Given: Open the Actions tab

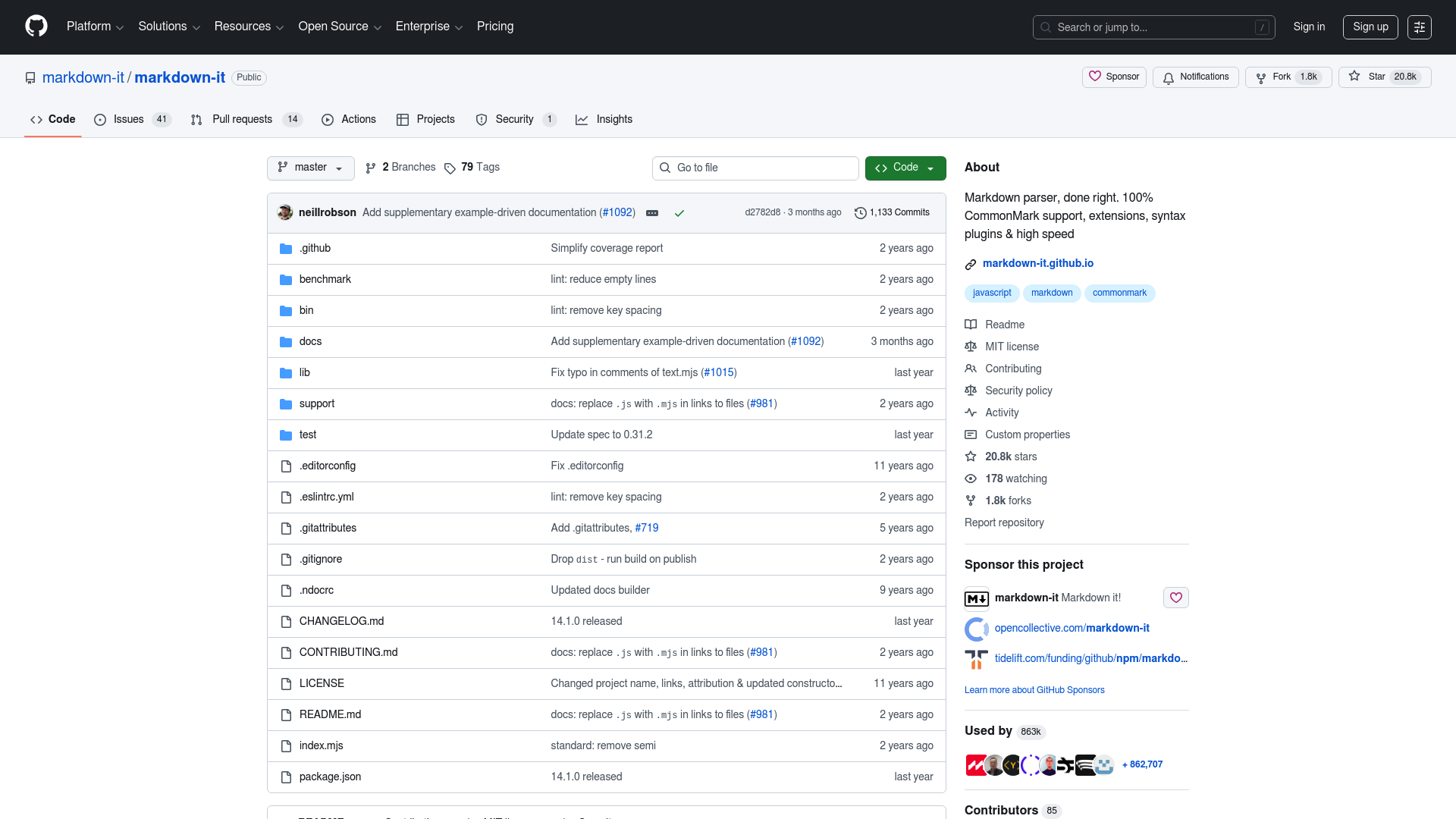Looking at the screenshot, I should coord(349,120).
